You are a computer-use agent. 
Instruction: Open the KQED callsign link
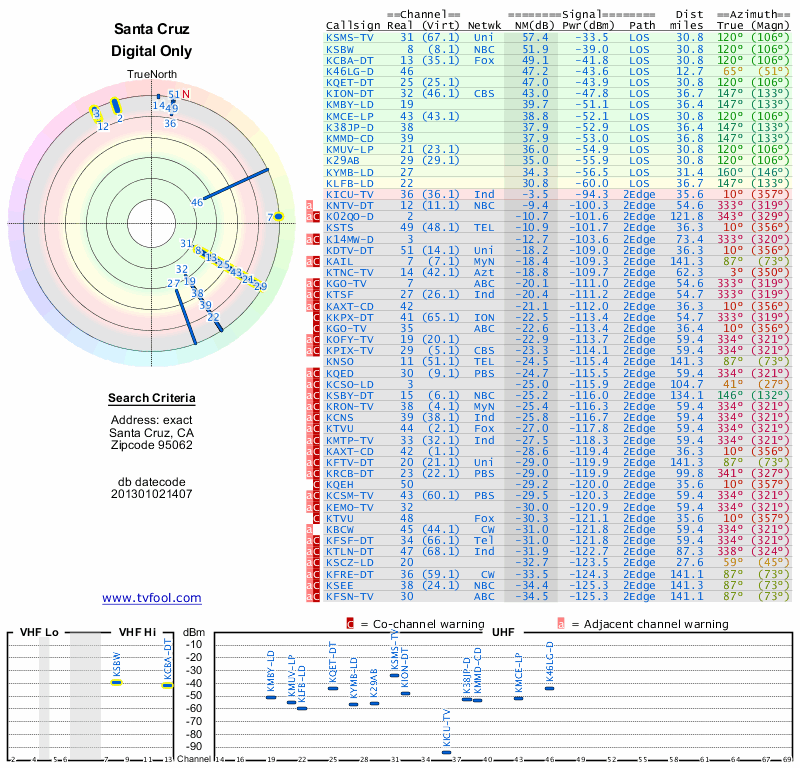click(340, 373)
